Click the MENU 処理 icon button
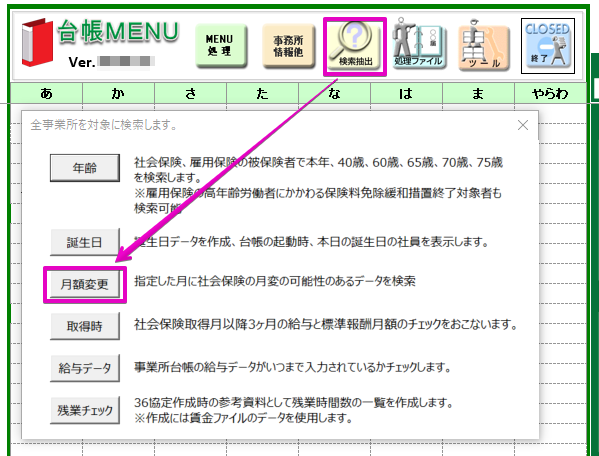The width and height of the screenshot is (599, 456). pos(221,46)
